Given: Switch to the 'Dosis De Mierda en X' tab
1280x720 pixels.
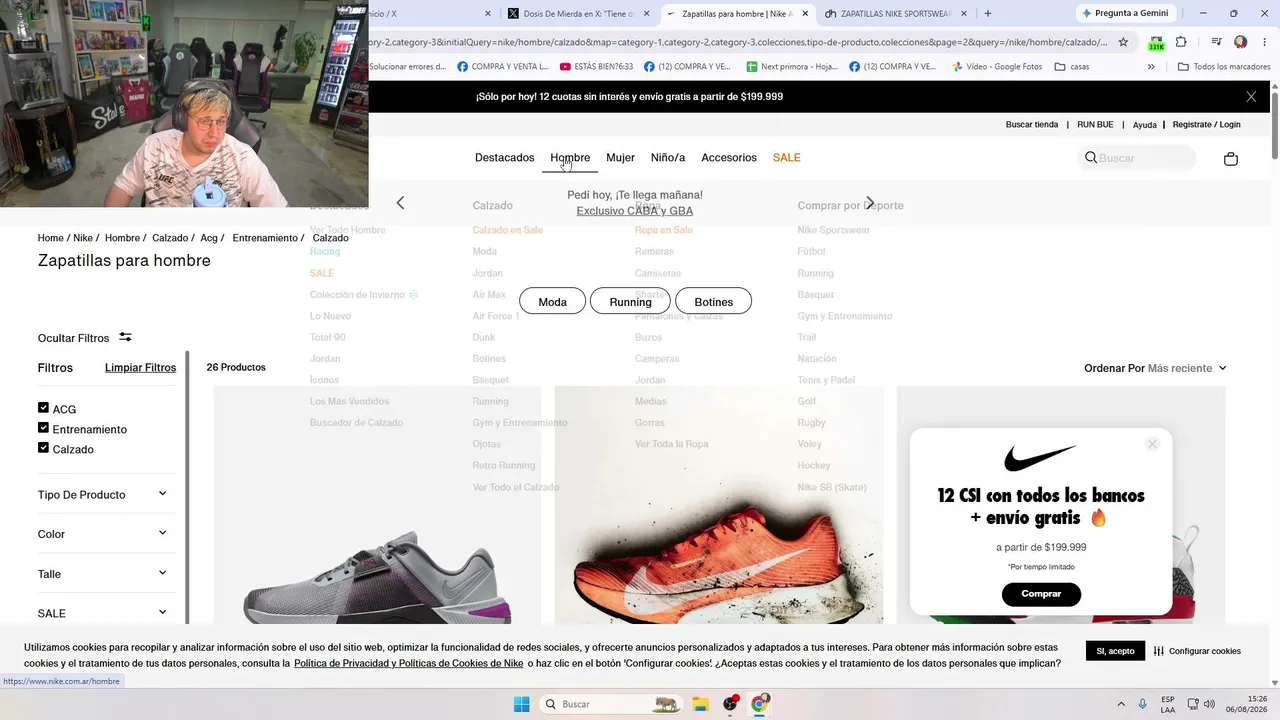Looking at the screenshot, I should pyautogui.click(x=578, y=14).
